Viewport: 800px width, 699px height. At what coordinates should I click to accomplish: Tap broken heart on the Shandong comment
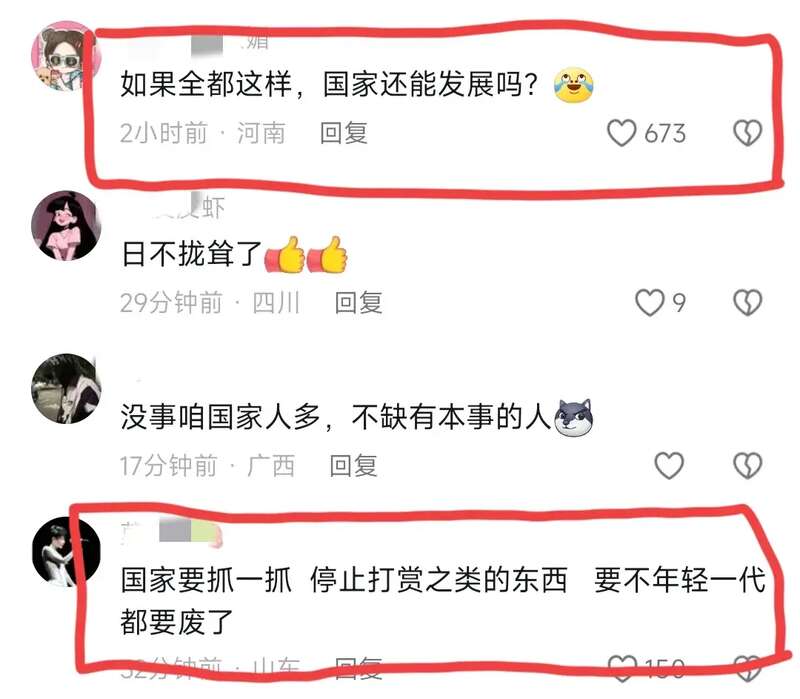point(747,668)
